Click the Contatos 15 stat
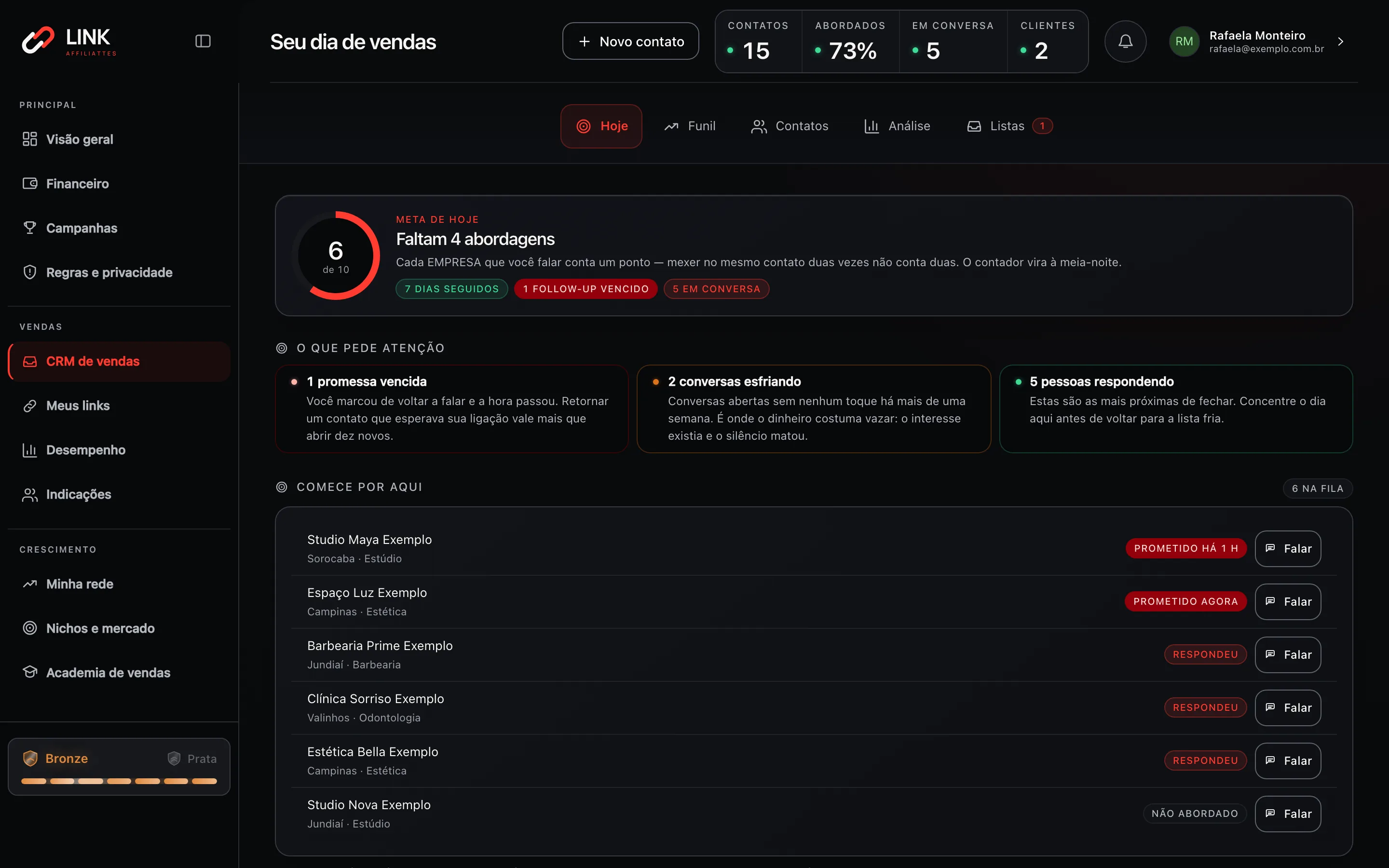 (758, 41)
